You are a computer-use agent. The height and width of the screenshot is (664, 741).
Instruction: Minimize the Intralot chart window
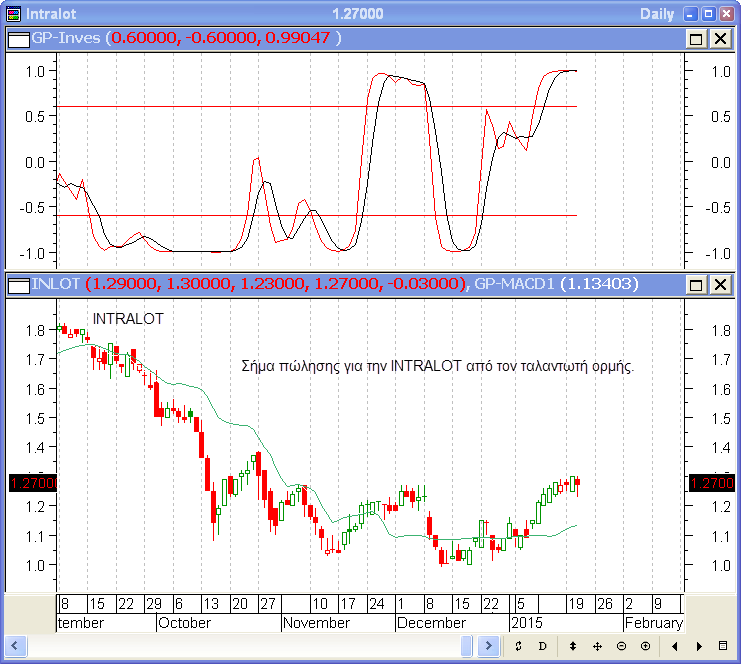click(690, 14)
